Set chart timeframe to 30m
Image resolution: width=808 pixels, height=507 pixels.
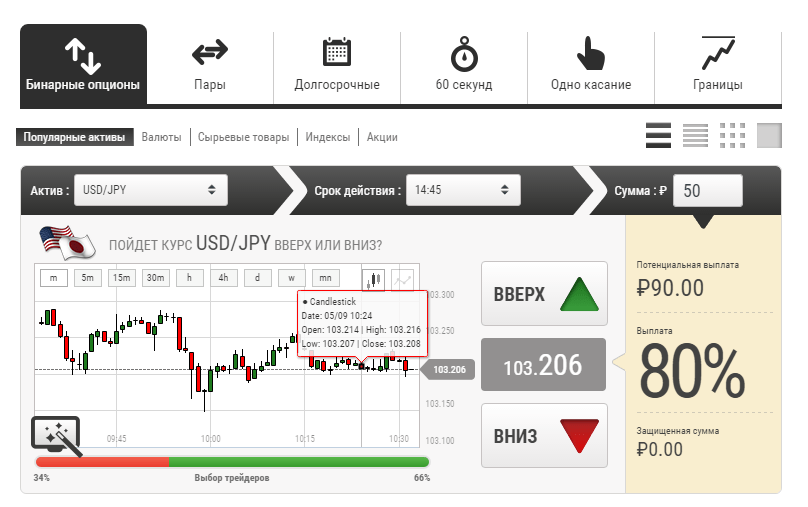coord(156,278)
